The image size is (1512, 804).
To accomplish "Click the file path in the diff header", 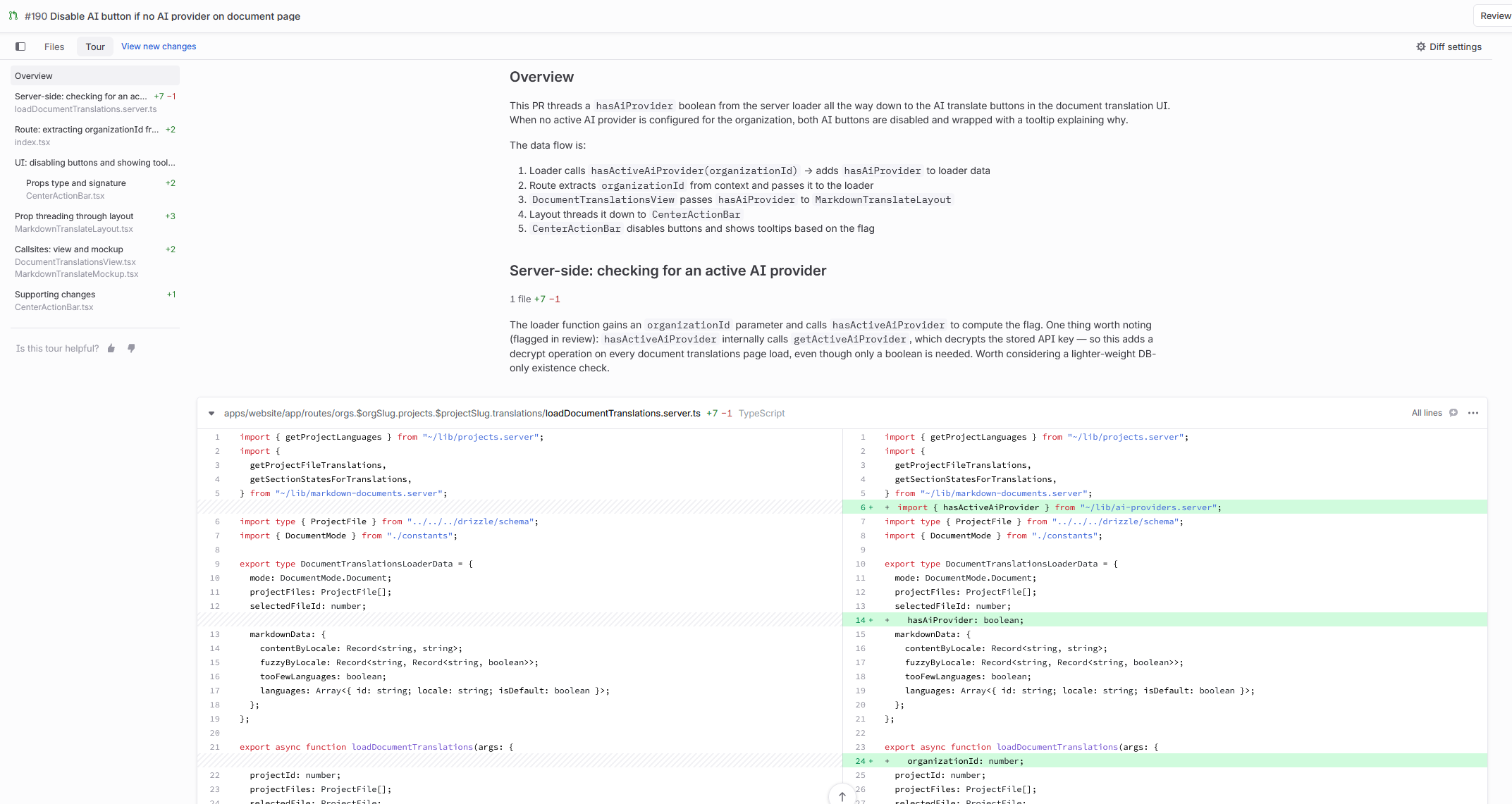I will [462, 414].
